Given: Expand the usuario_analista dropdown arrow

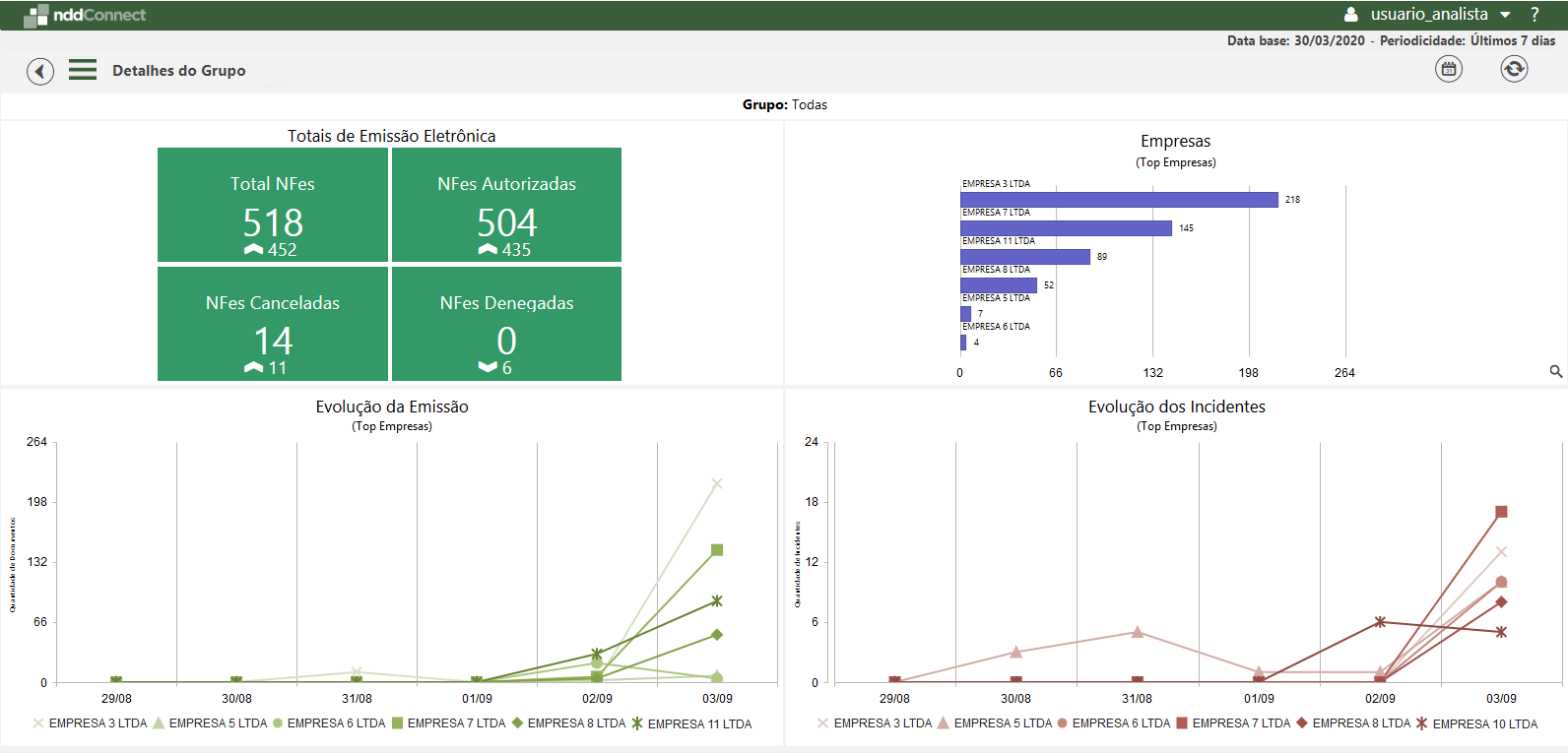Looking at the screenshot, I should (1505, 15).
